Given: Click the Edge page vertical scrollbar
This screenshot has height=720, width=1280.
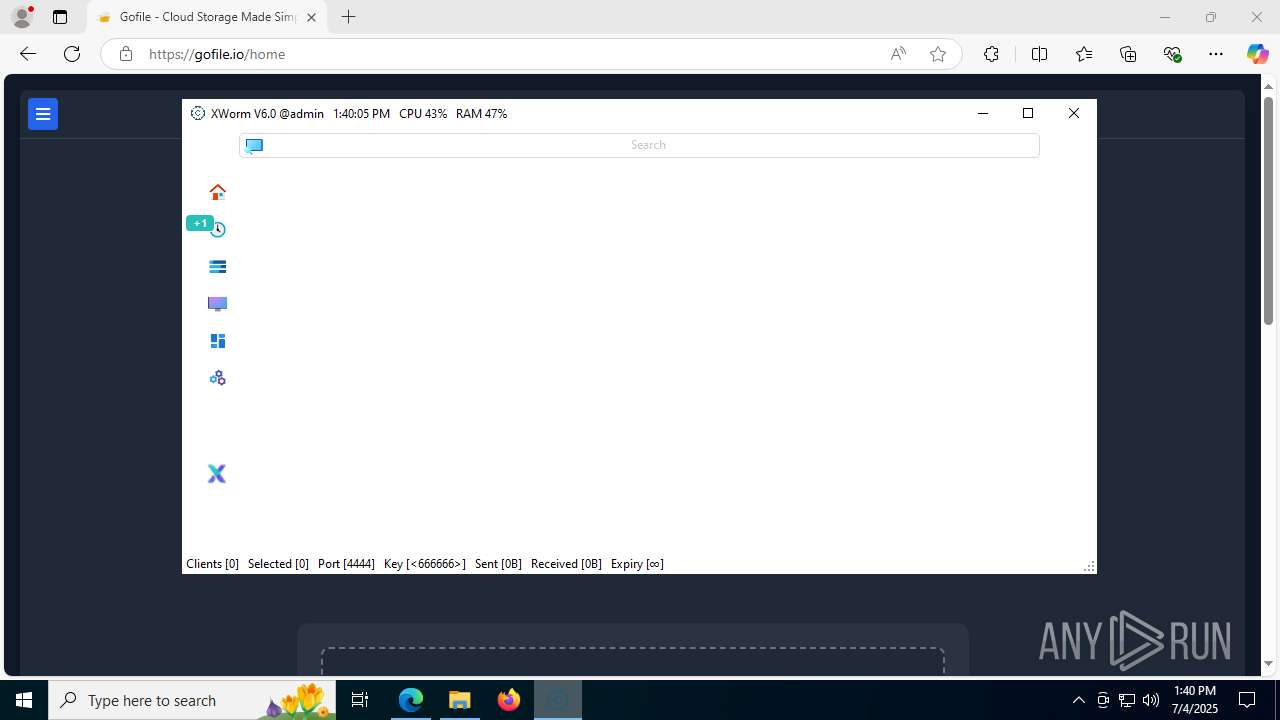Looking at the screenshot, I should 1268,210.
